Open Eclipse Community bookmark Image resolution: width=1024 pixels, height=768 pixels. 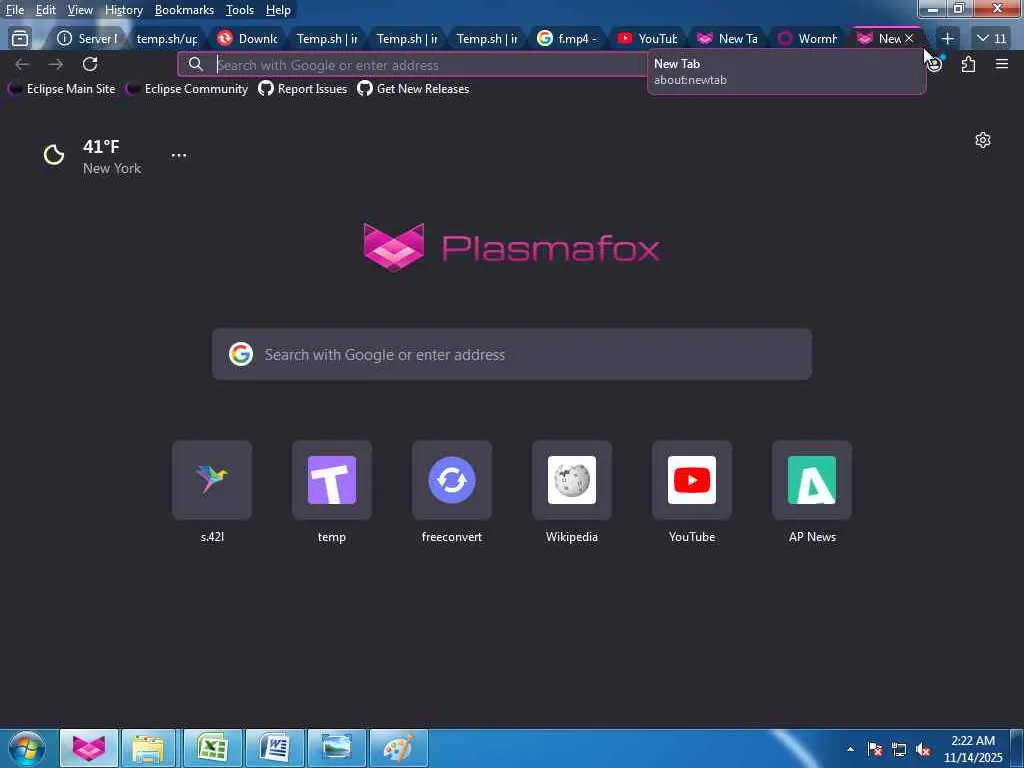click(187, 89)
